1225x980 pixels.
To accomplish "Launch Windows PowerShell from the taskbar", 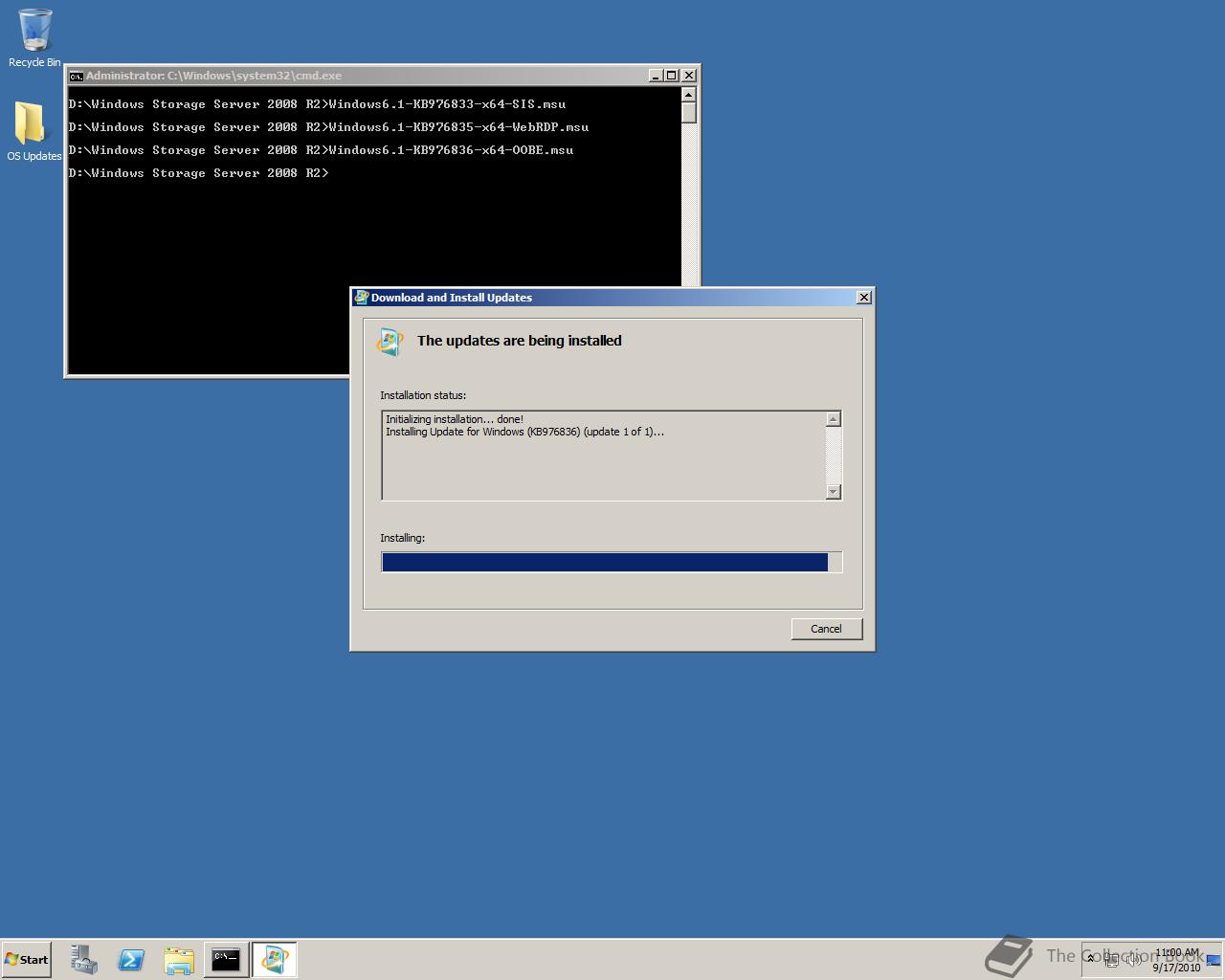I will (x=131, y=959).
